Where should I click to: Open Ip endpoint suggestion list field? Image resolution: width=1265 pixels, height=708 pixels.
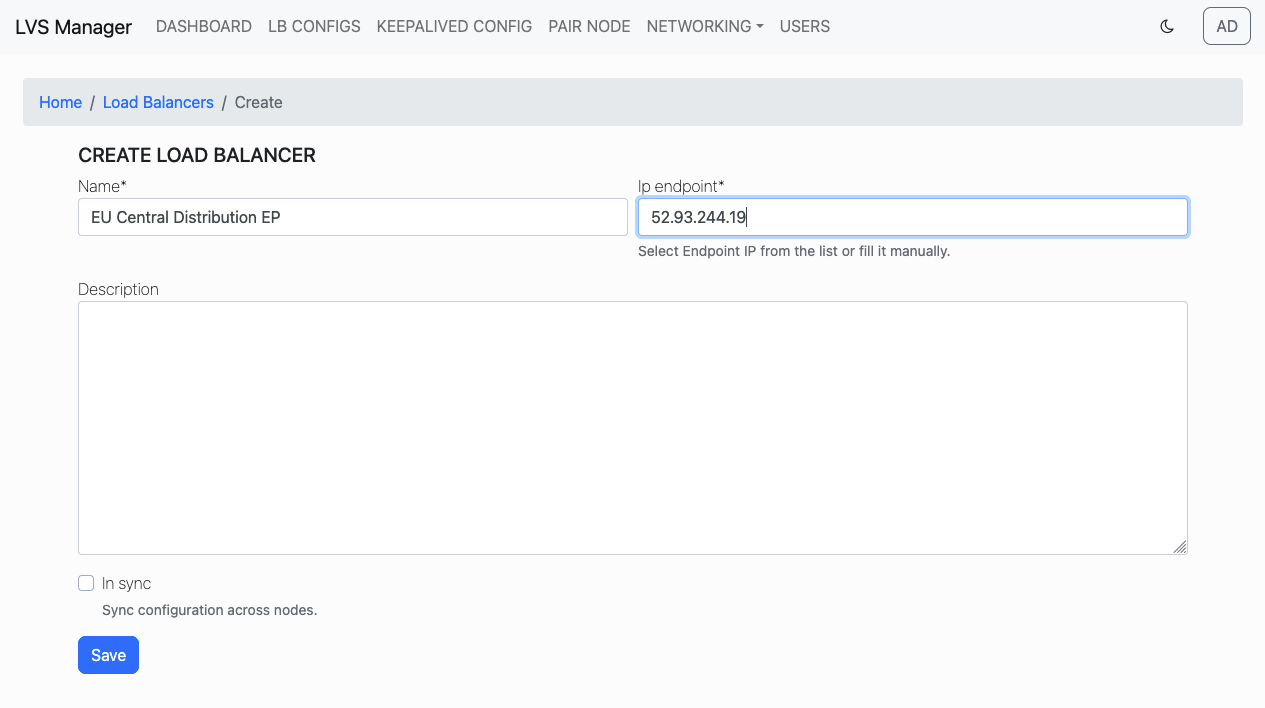point(913,217)
